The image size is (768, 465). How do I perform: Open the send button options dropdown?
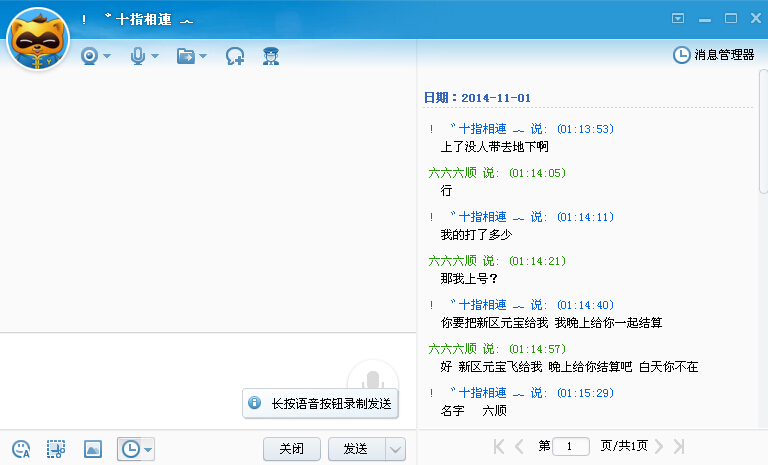(x=395, y=449)
